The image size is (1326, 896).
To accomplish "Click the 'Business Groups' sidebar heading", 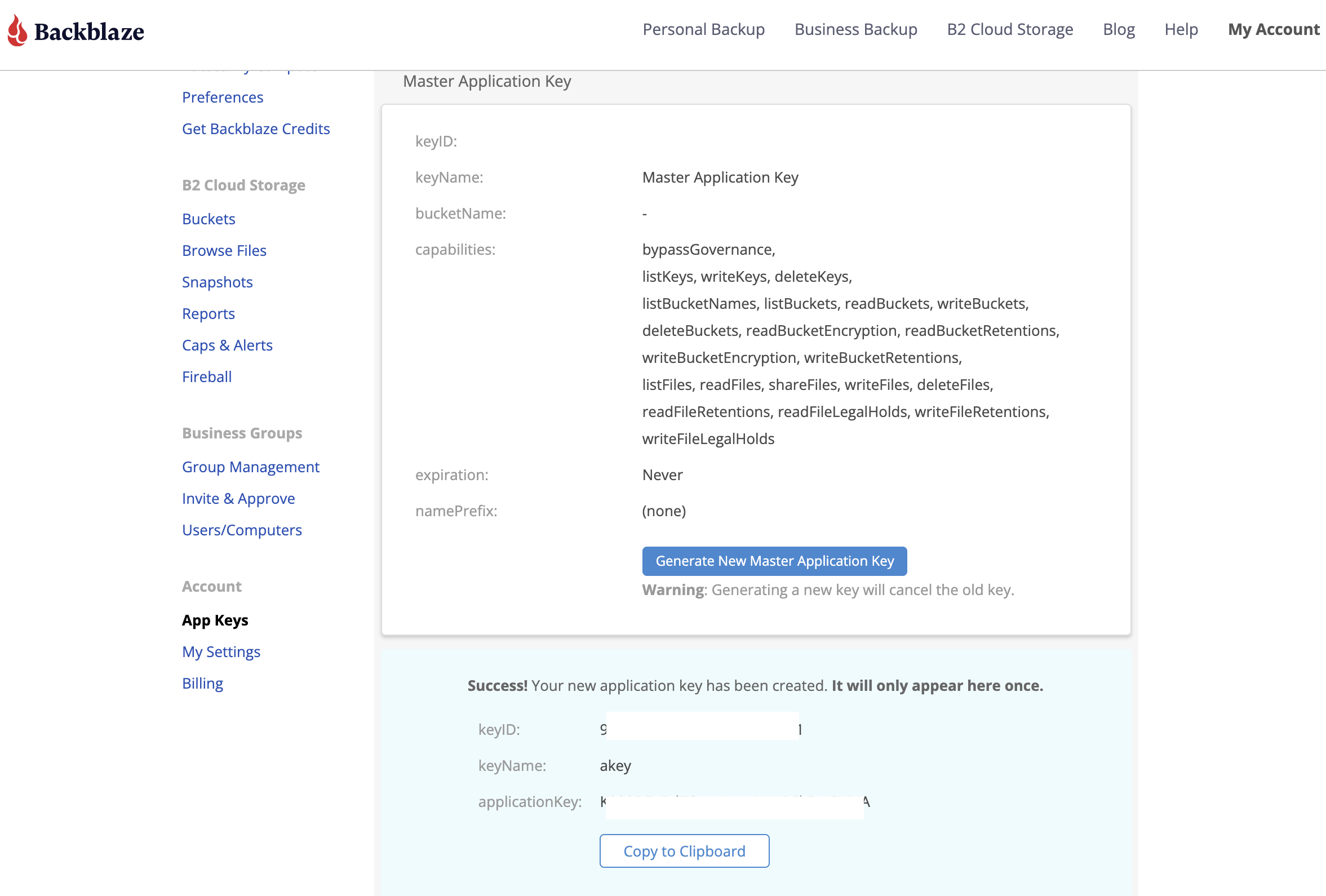I will coord(242,433).
